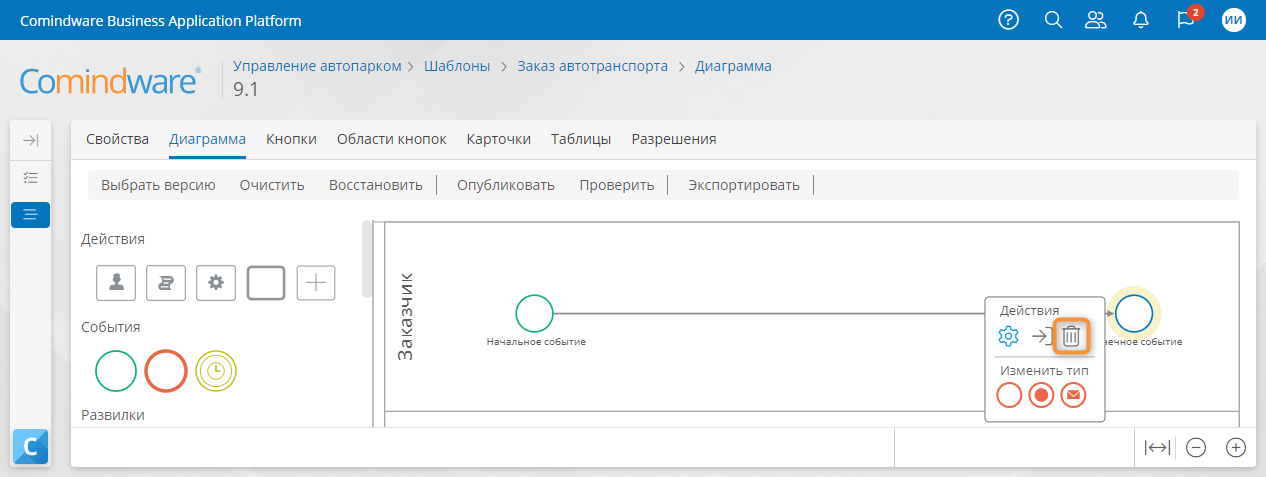Pick the script task element

[x=166, y=283]
